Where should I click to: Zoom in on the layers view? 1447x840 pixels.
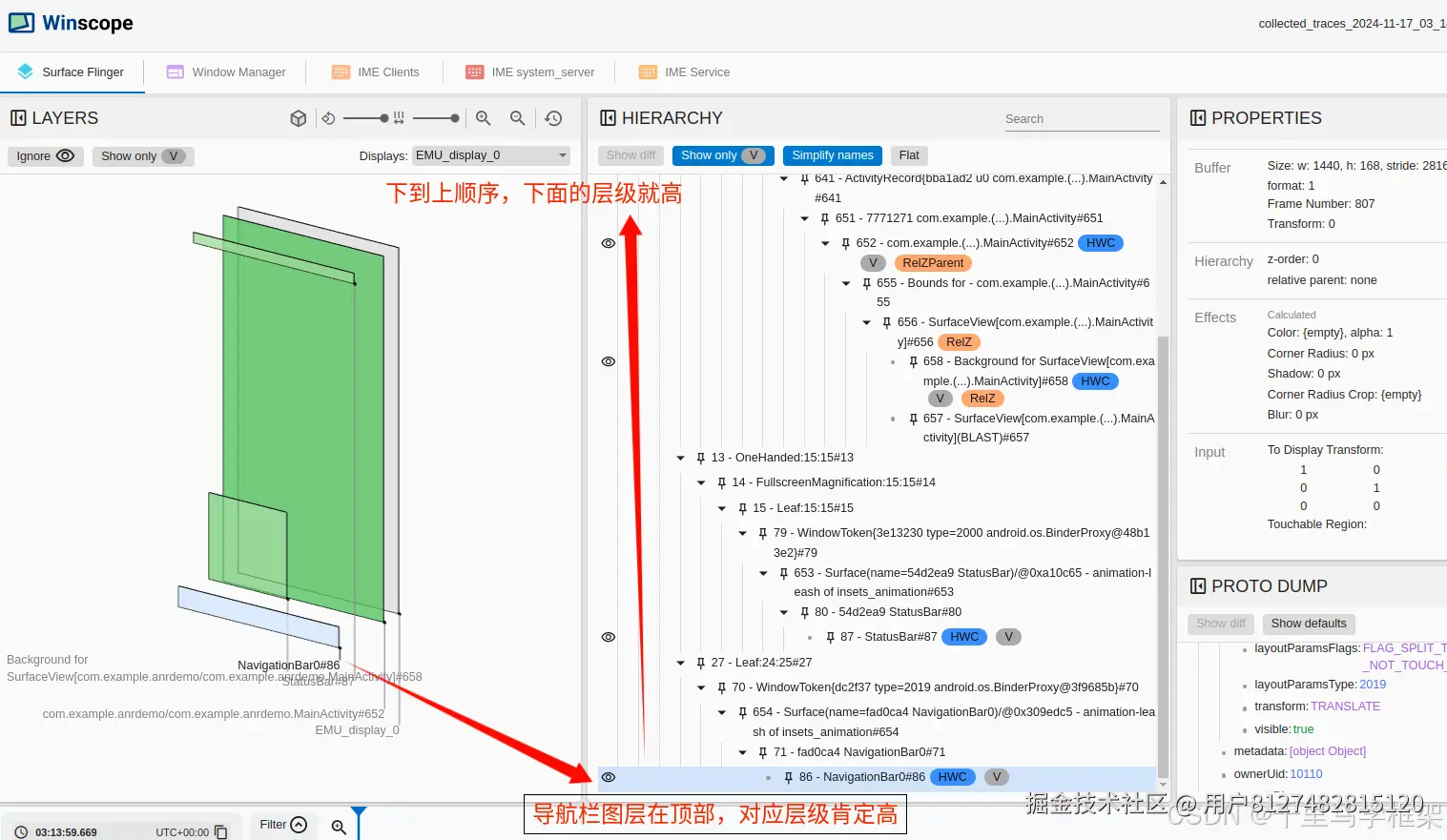point(483,118)
